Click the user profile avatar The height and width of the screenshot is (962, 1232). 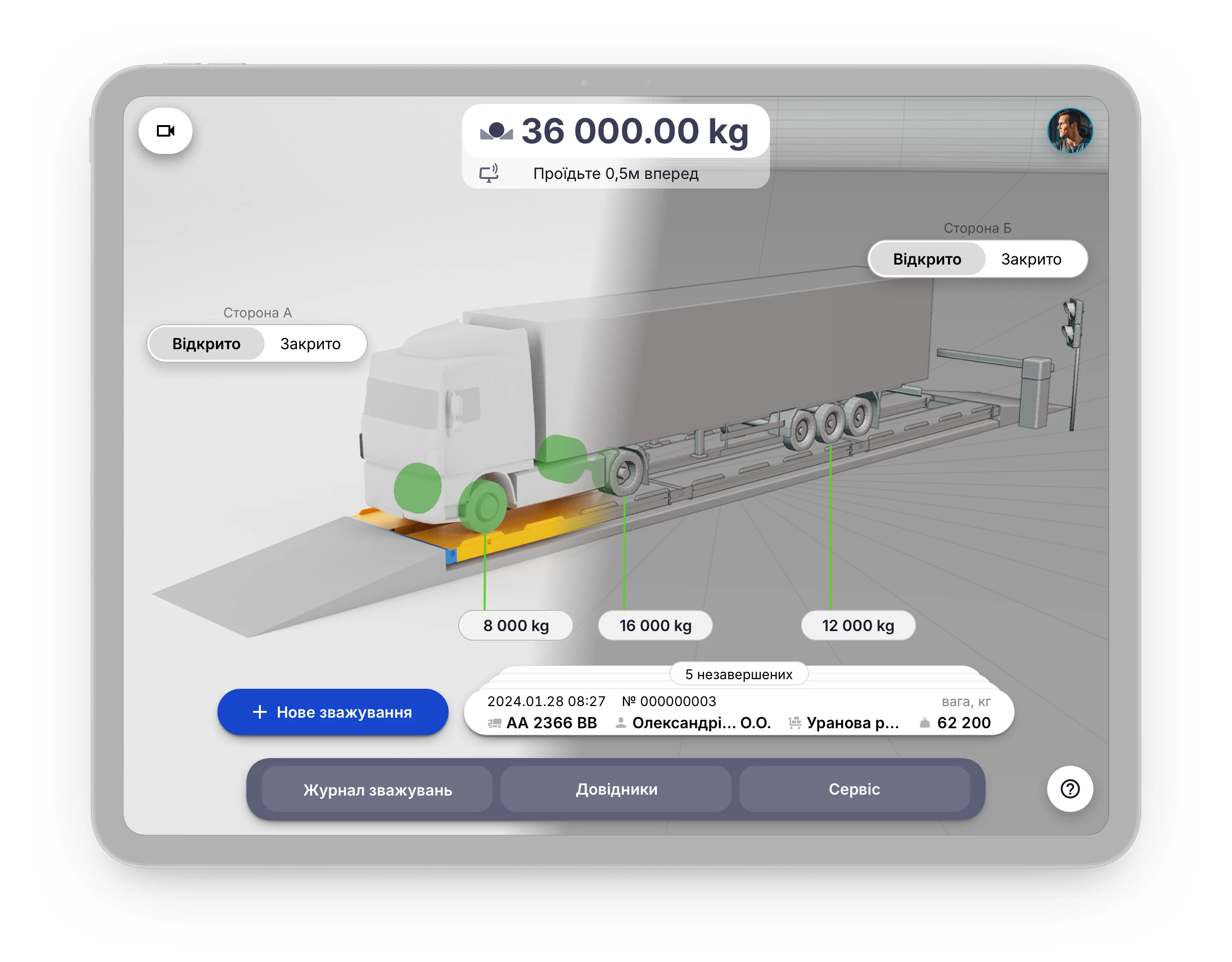1069,131
